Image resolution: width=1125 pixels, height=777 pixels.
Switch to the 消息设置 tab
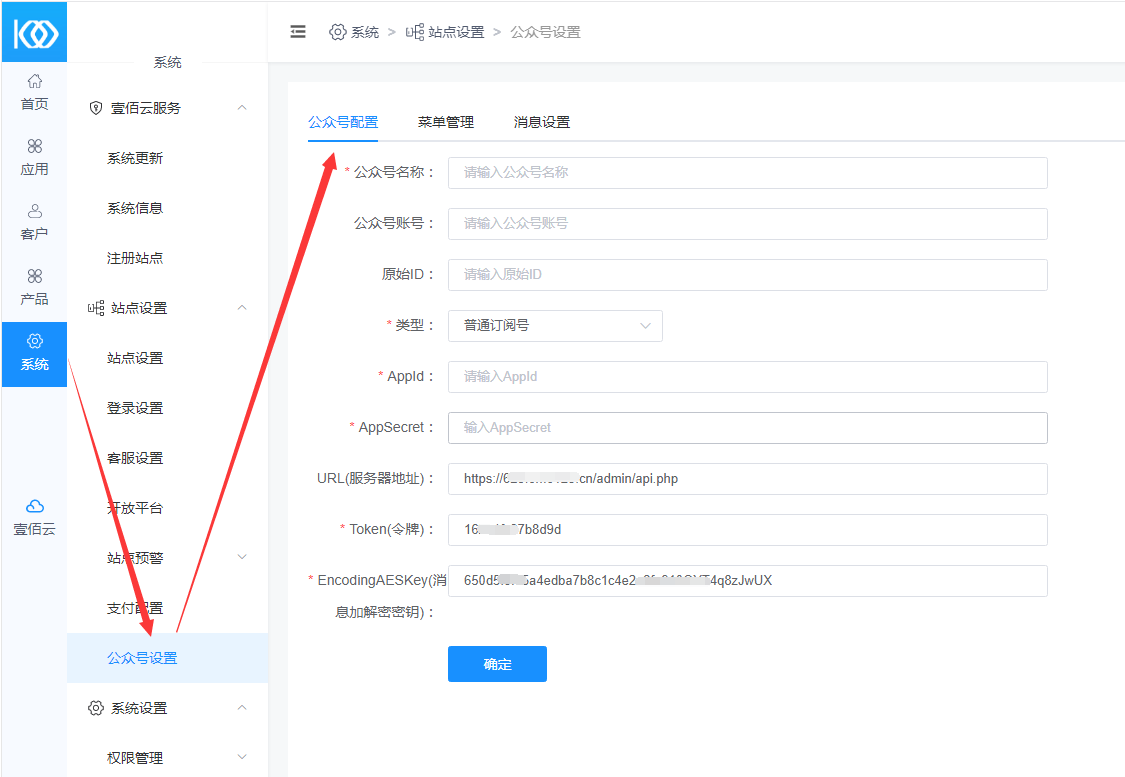pos(542,122)
